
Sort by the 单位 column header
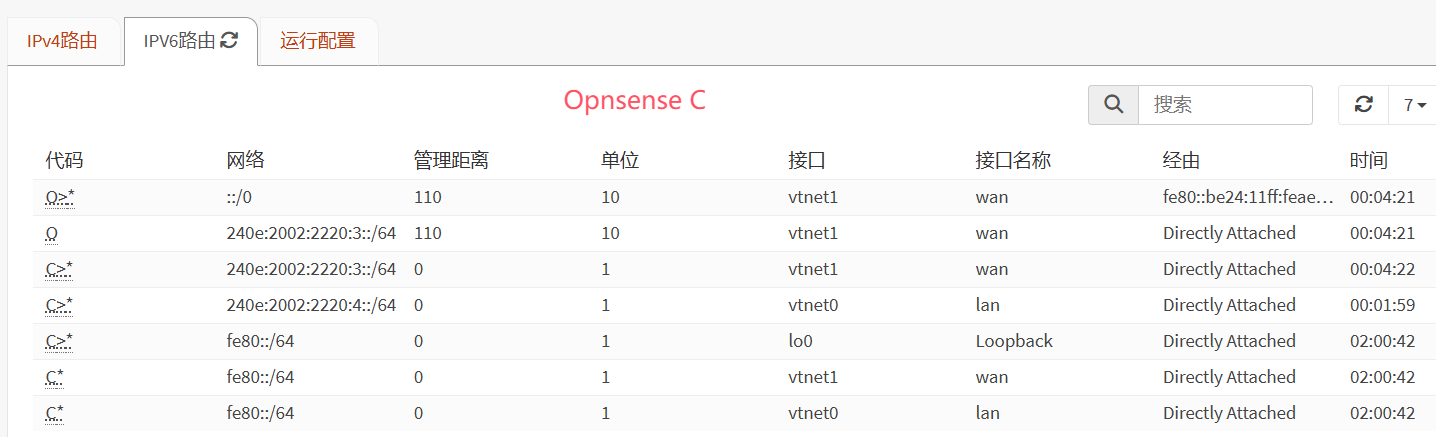[620, 160]
